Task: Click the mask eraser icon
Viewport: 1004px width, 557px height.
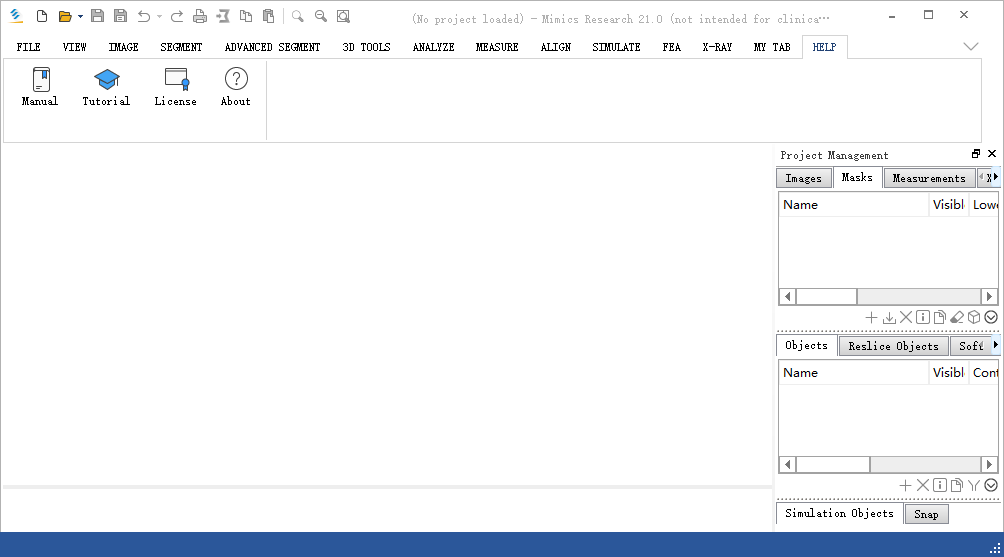Action: [957, 318]
